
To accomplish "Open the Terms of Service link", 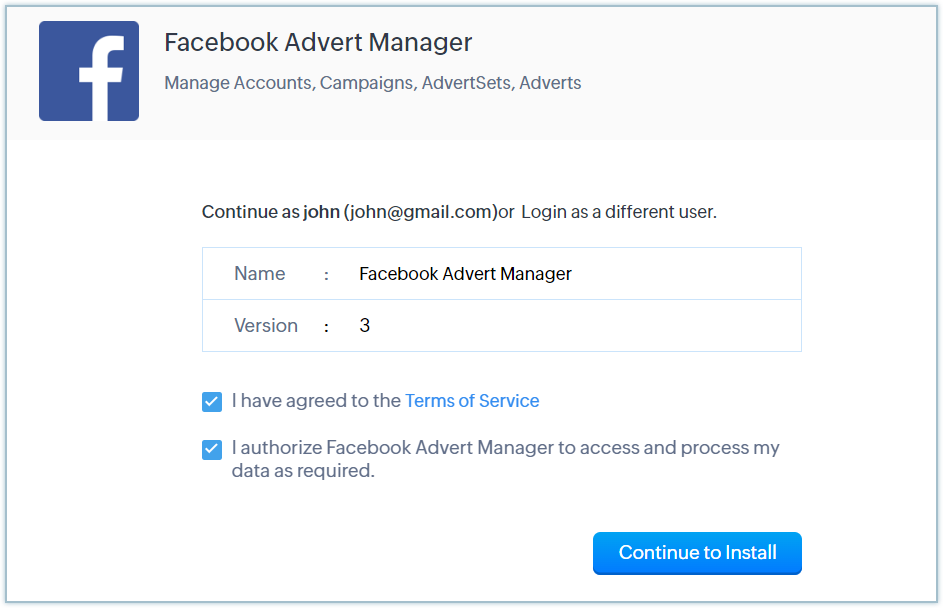I will coord(472,401).
